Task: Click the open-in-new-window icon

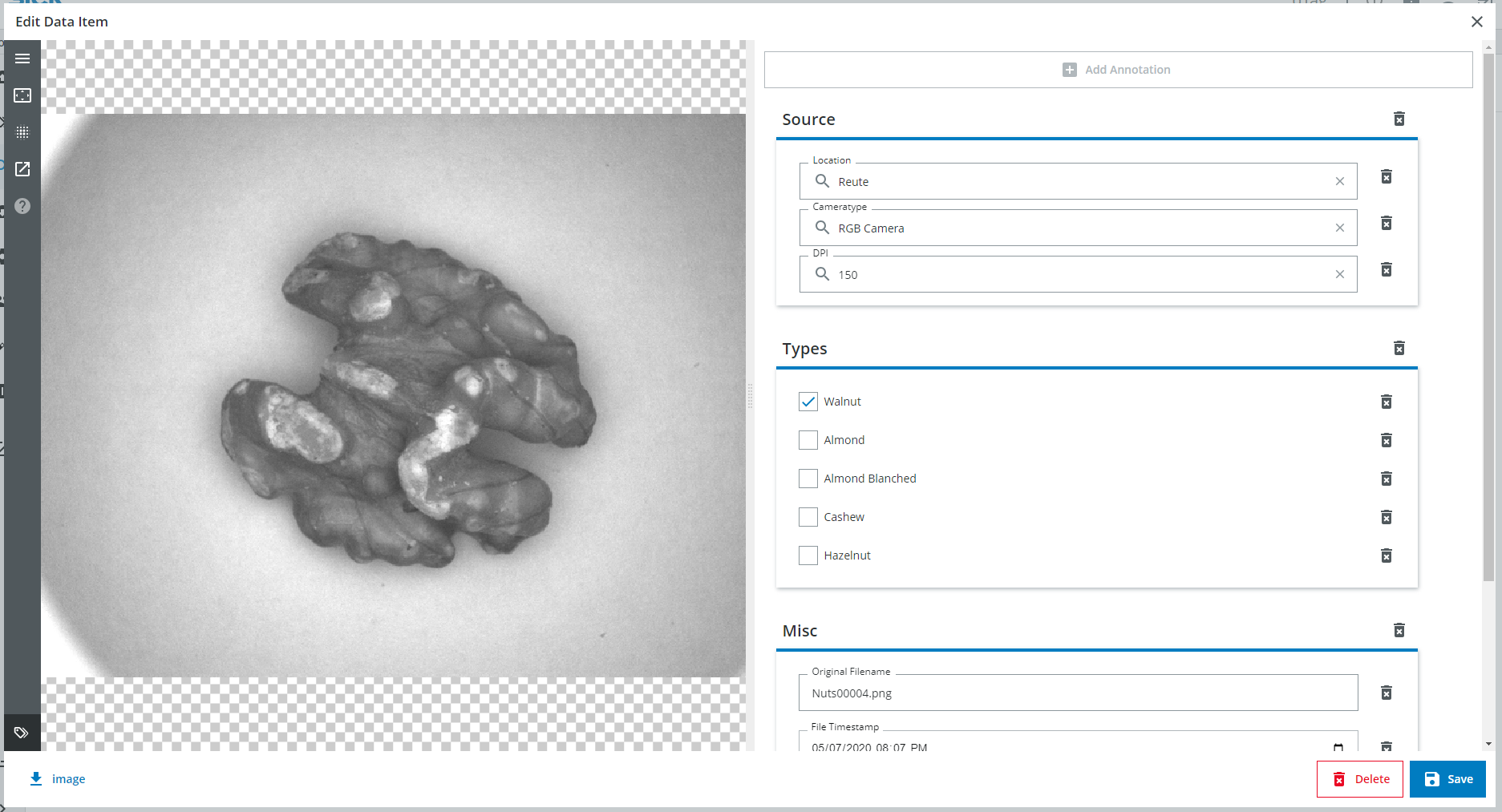Action: (x=22, y=169)
